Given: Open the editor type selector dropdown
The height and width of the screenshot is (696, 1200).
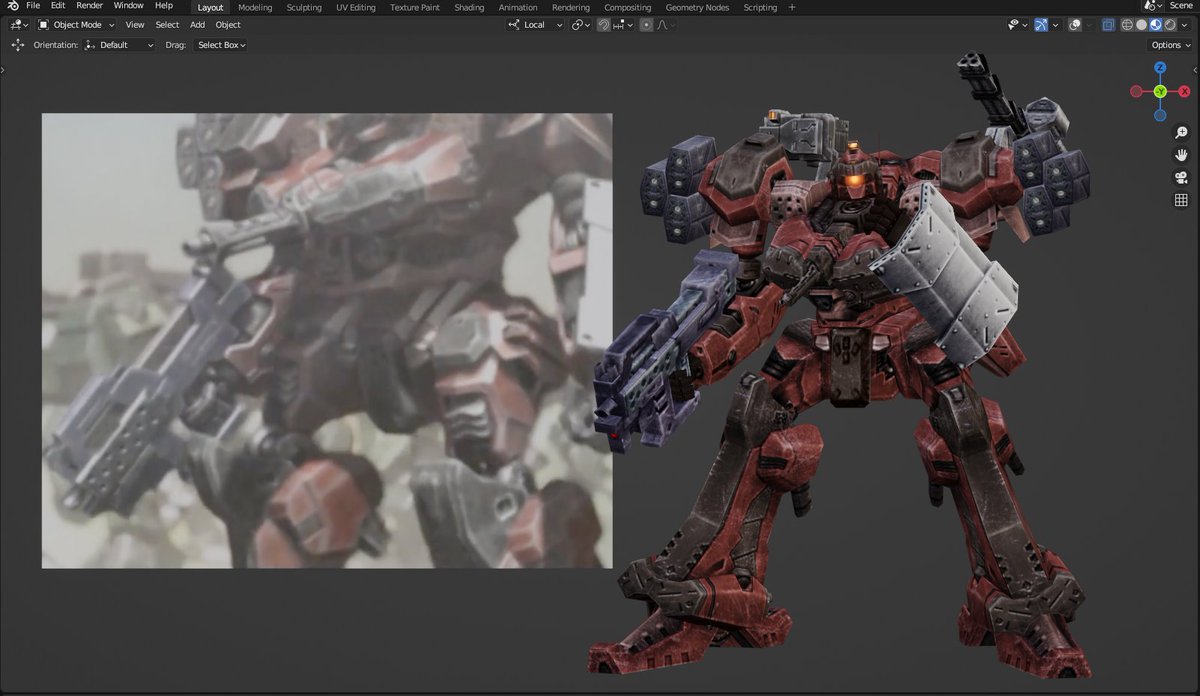Looking at the screenshot, I should point(19,24).
